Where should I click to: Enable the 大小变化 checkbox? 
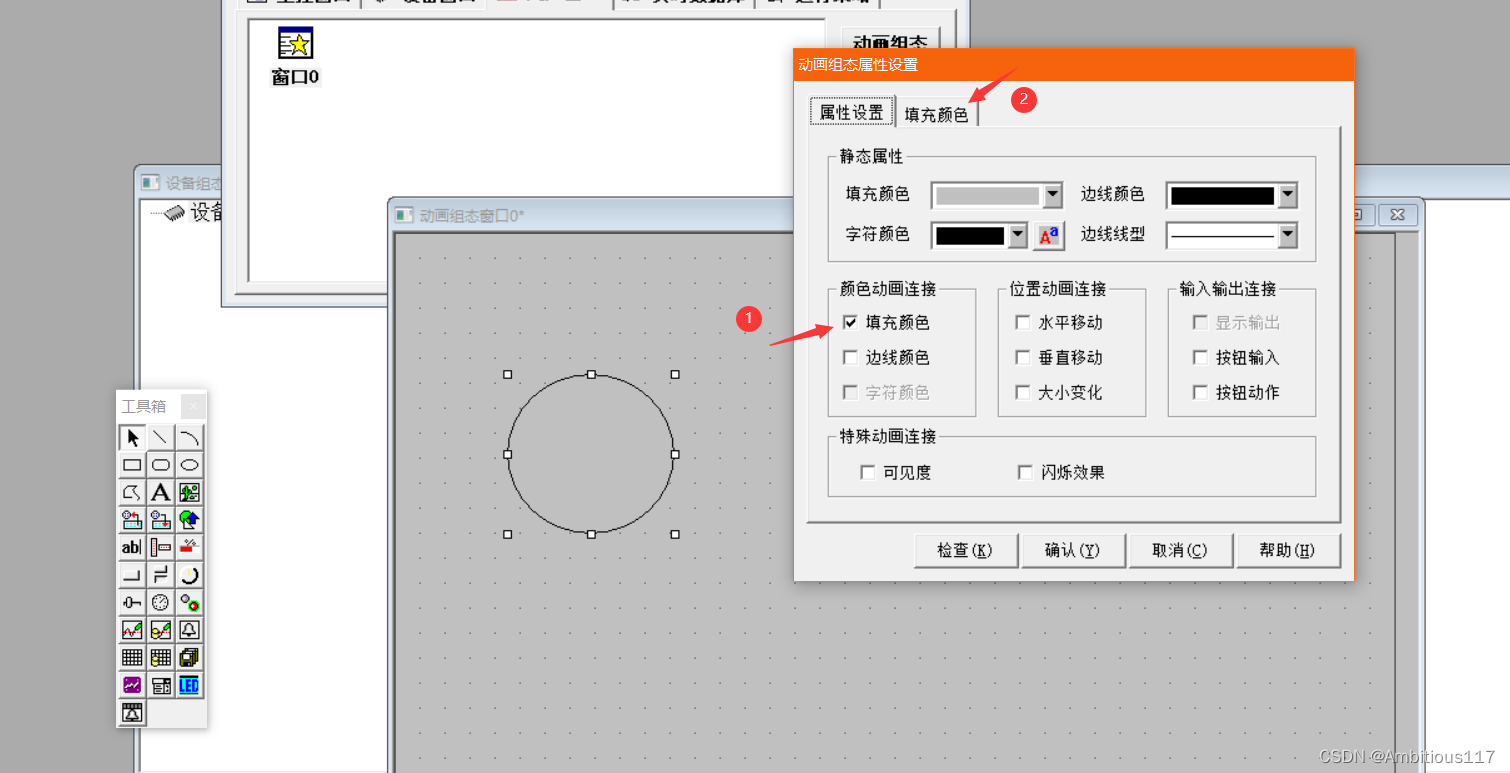click(1022, 392)
